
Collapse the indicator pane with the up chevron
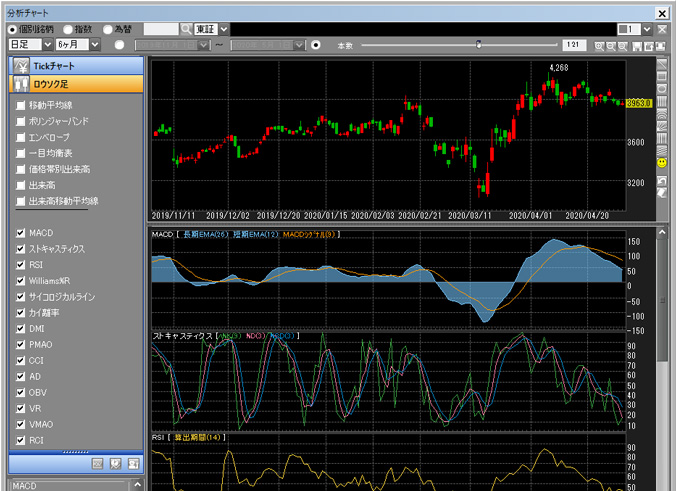click(x=662, y=233)
